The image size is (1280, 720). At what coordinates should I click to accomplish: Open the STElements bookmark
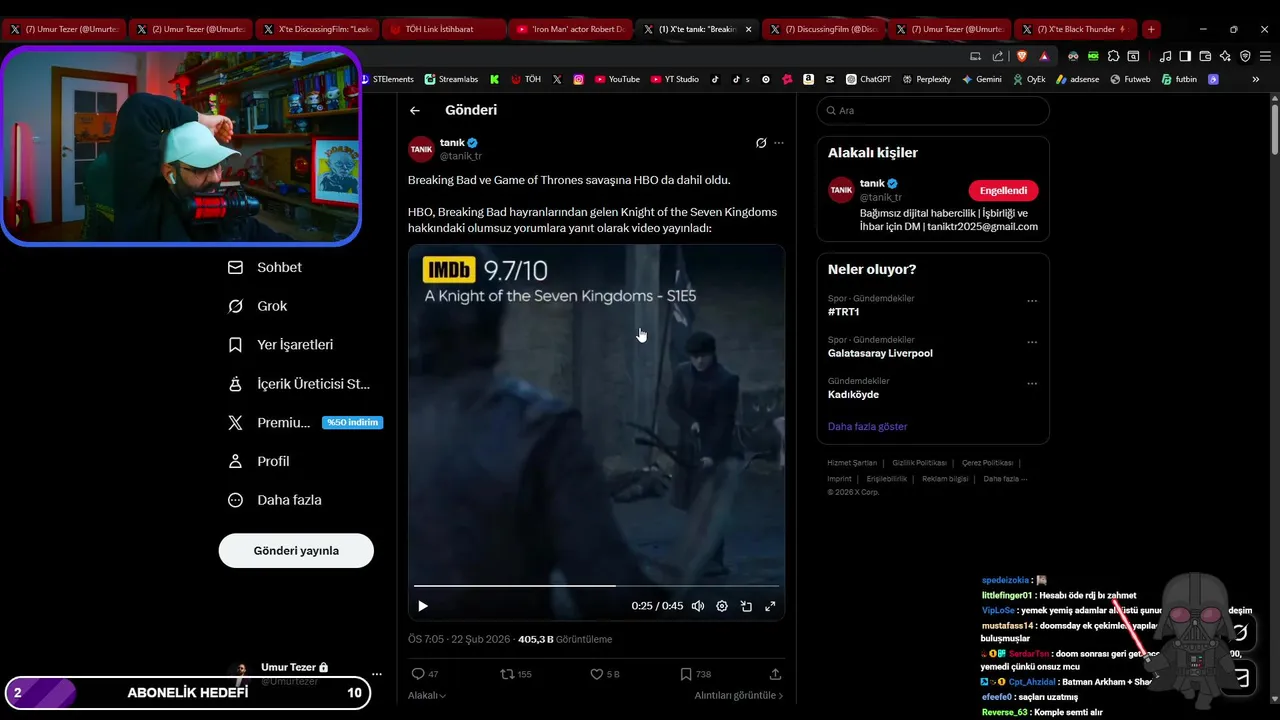coord(386,79)
